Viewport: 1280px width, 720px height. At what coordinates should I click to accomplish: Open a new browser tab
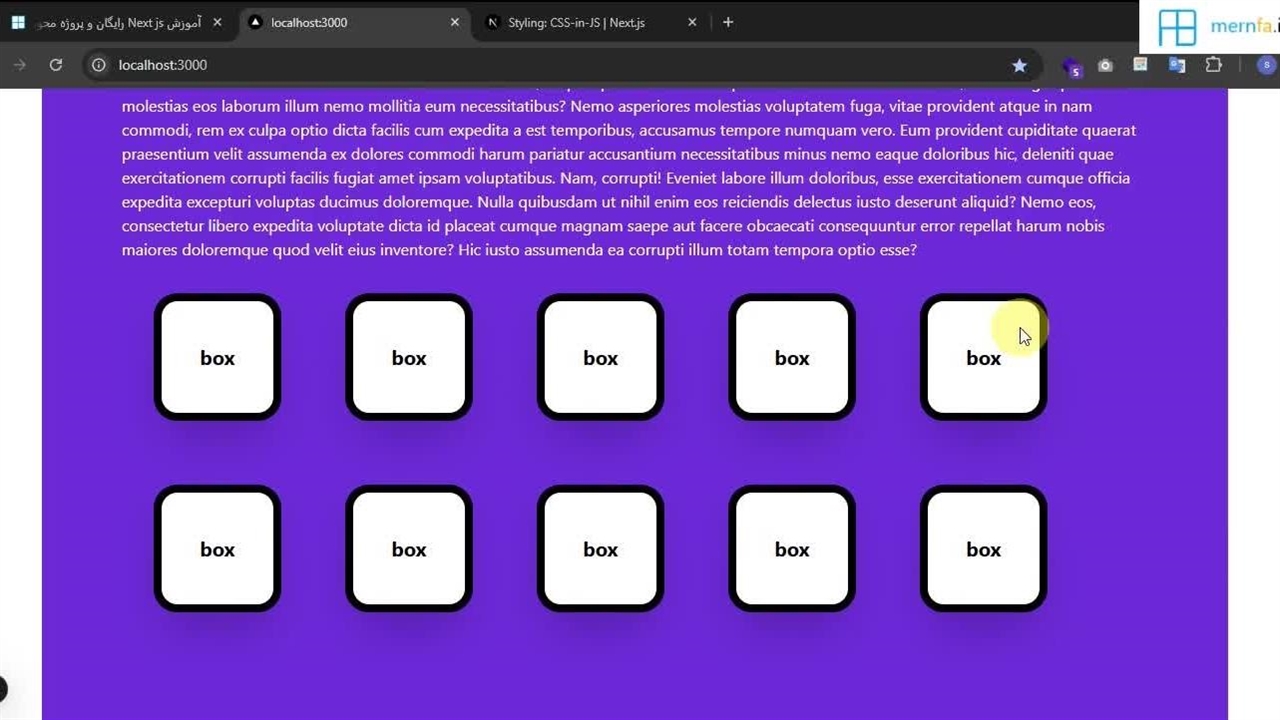(728, 22)
